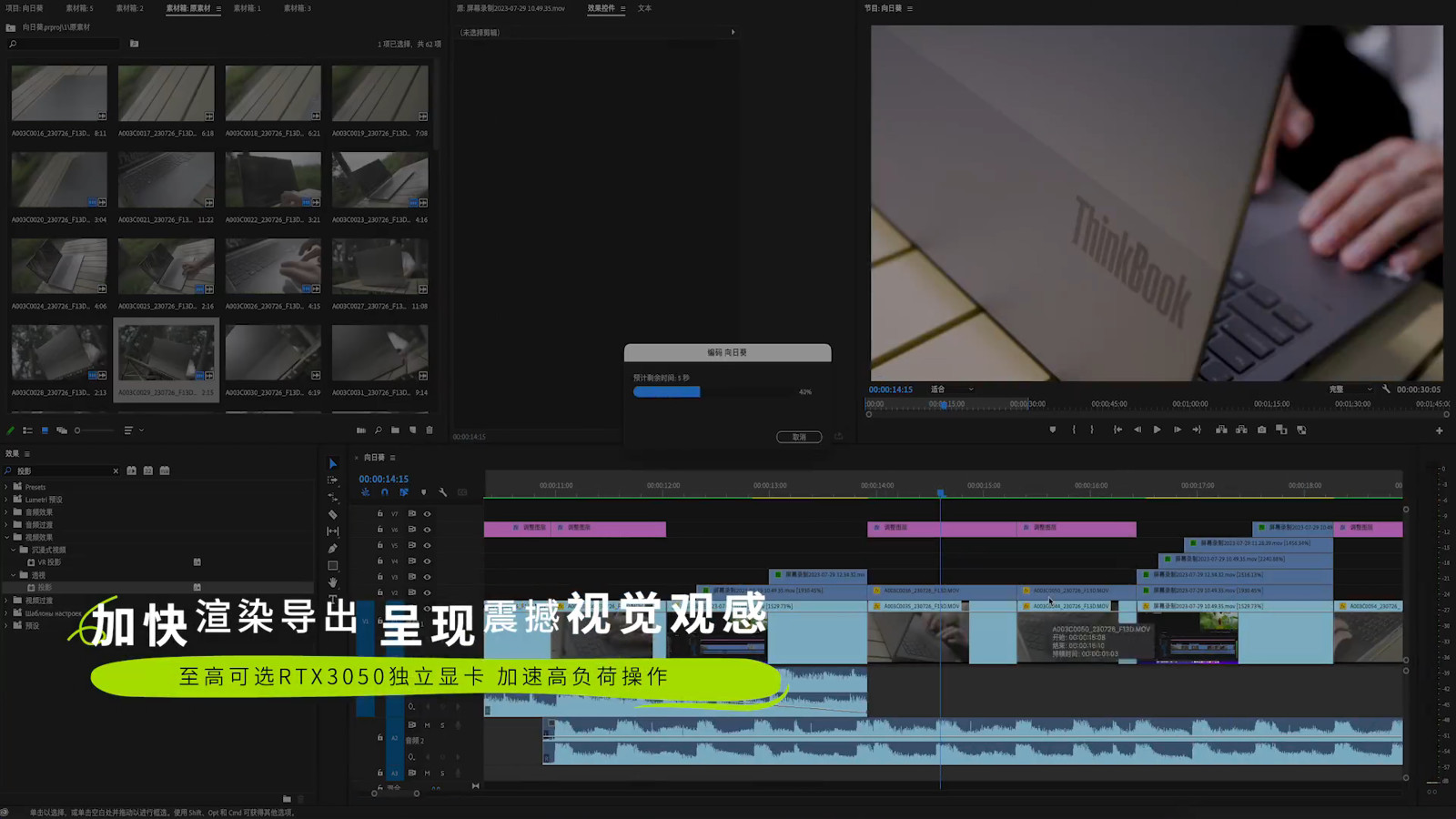
Task: Toggle V7 track visibility eye
Action: pos(427,513)
